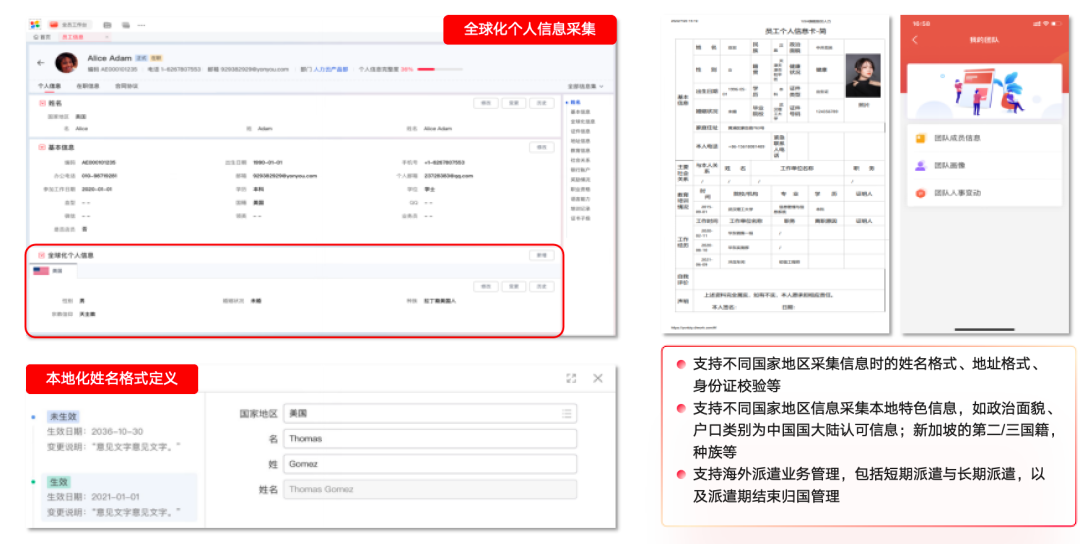This screenshot has width=1080, height=544.
Task: Collapse the 姓名 section header
Action: coord(42,103)
